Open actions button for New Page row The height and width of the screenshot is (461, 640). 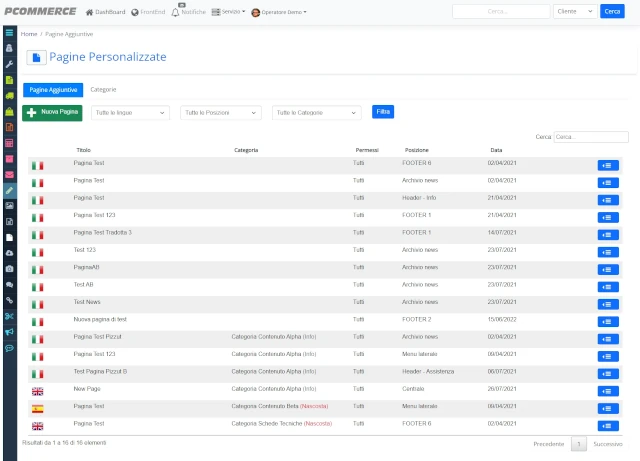[x=608, y=391]
